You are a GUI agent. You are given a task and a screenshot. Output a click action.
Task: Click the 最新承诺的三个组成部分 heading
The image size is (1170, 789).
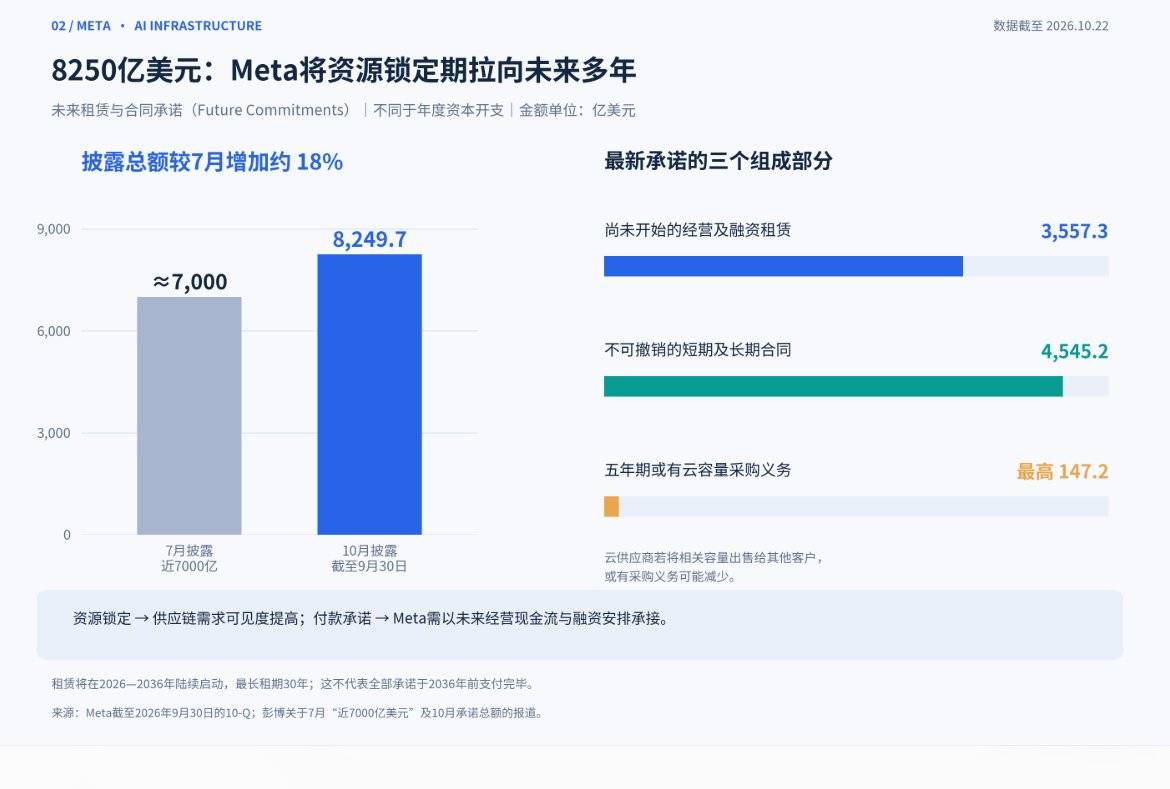tap(718, 160)
